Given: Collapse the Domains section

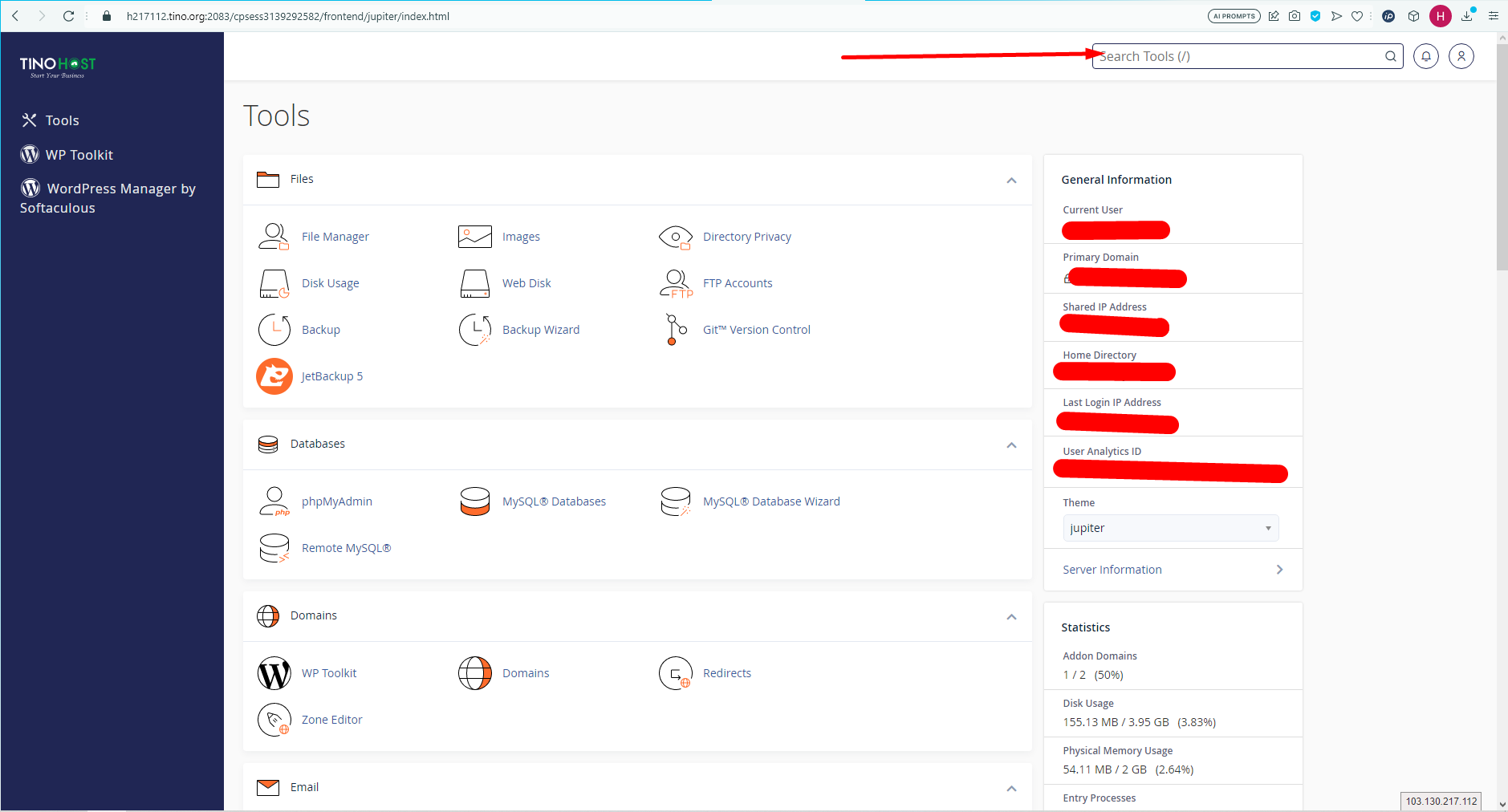Looking at the screenshot, I should (1011, 617).
